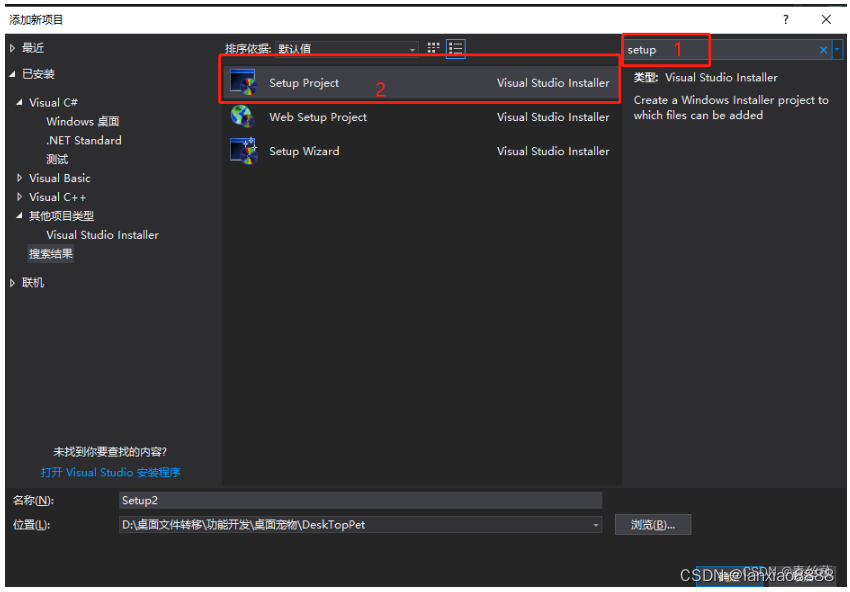Collapse the 其他项目类型 node
850x592 pixels.
tap(20, 216)
